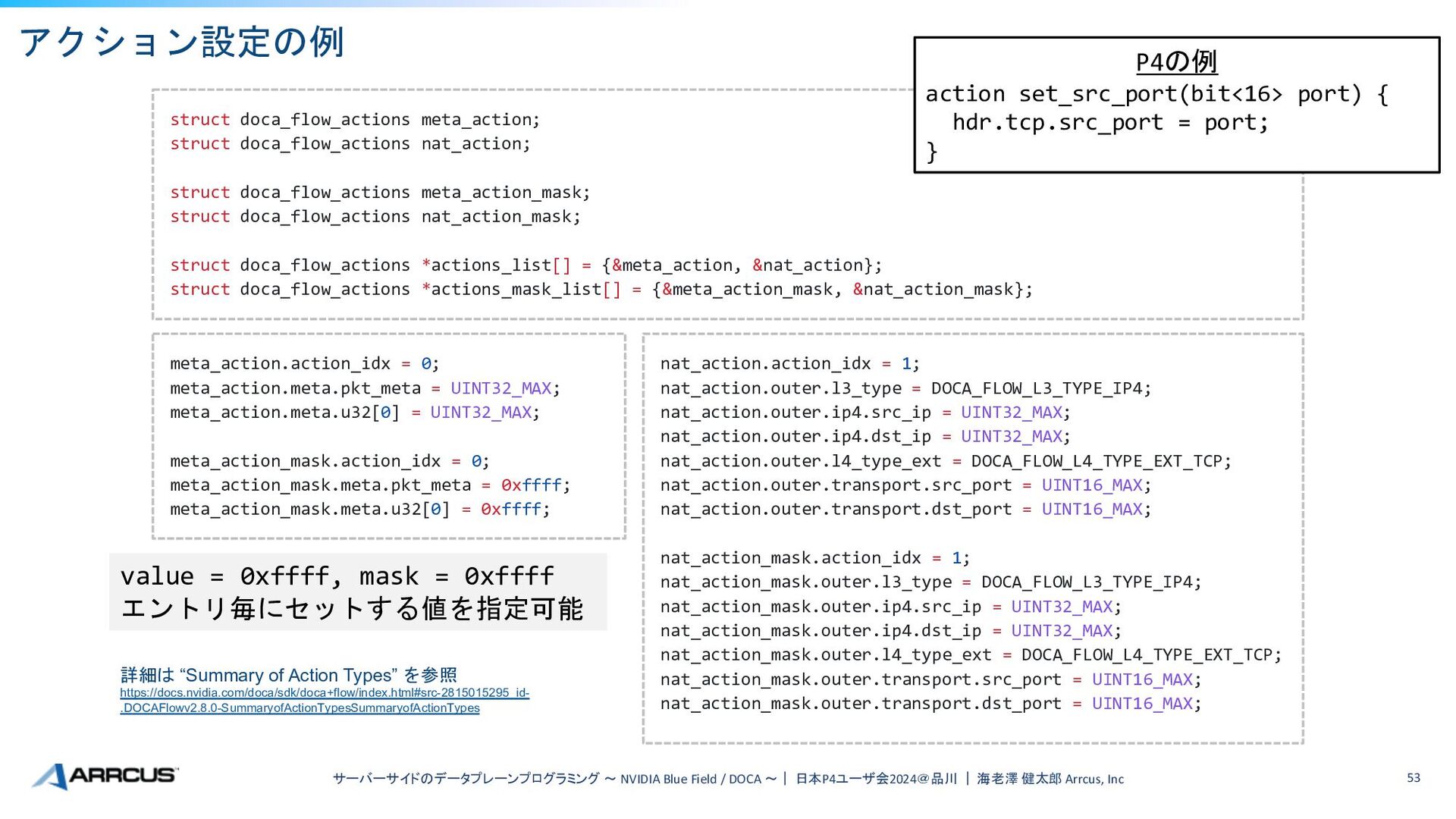This screenshot has width=1456, height=819.
Task: Select line nat_action_mask.outer.l3_type = DOCA_FLOW_L3_TYPE_IP4;
Action: [931, 582]
